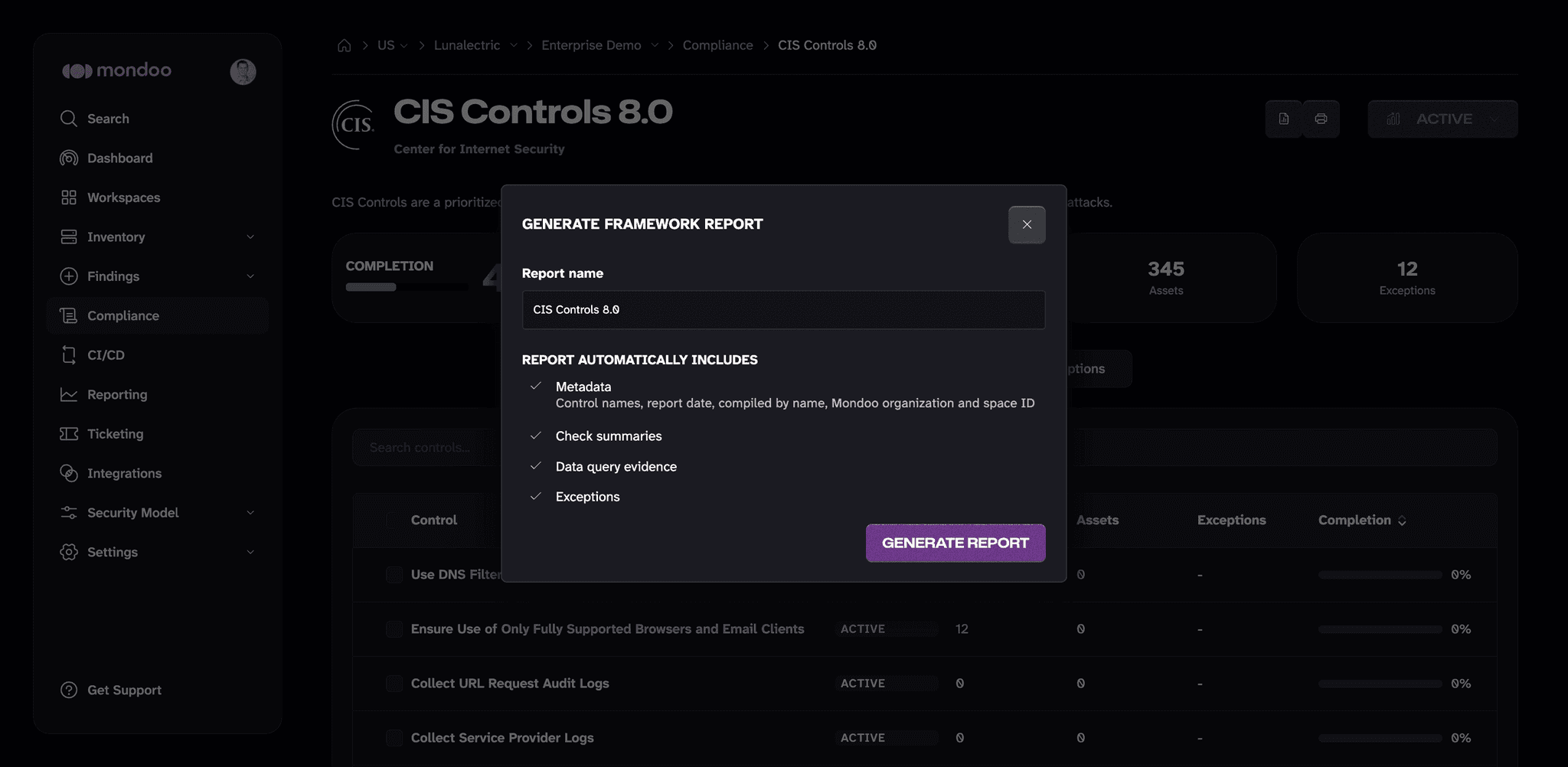This screenshot has height=767, width=1568.
Task: Select checkbox for Collect Service Provider Logs
Action: click(394, 738)
